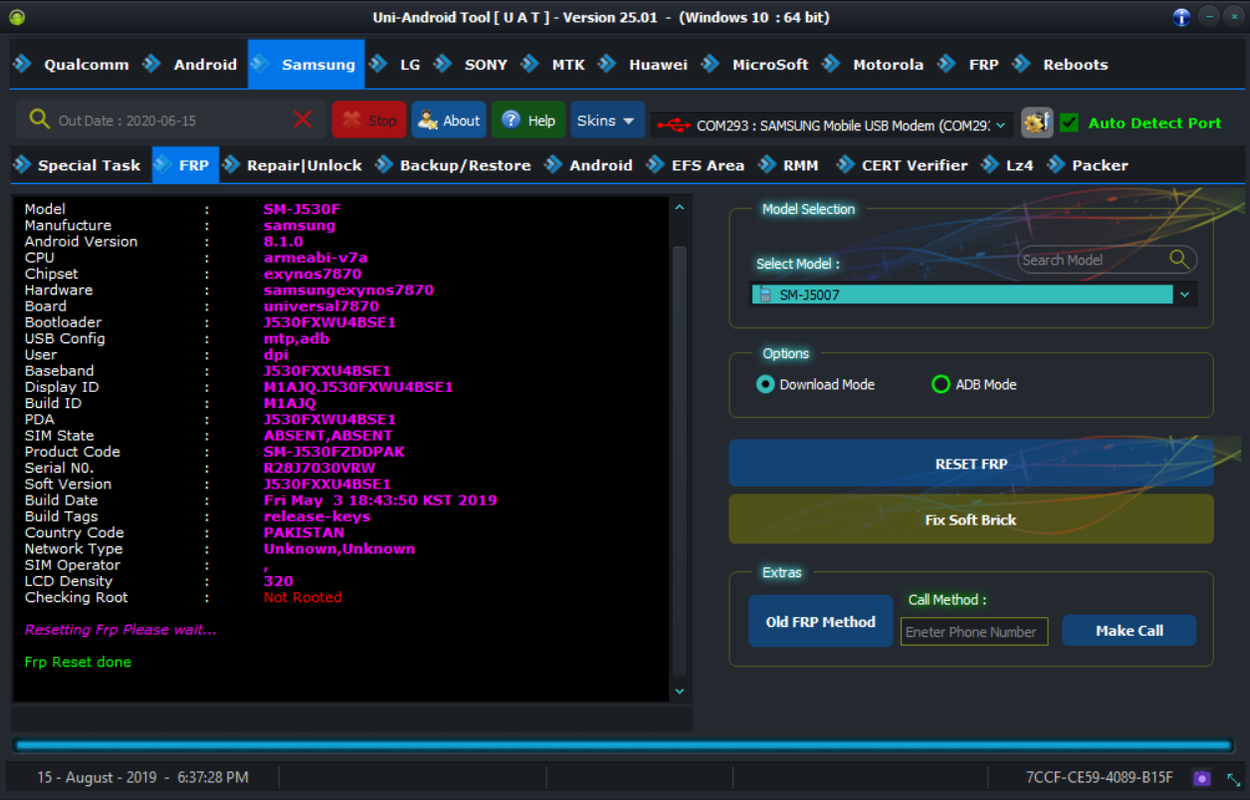This screenshot has height=800, width=1250.
Task: Open the Reboots tab
Action: [x=1061, y=64]
